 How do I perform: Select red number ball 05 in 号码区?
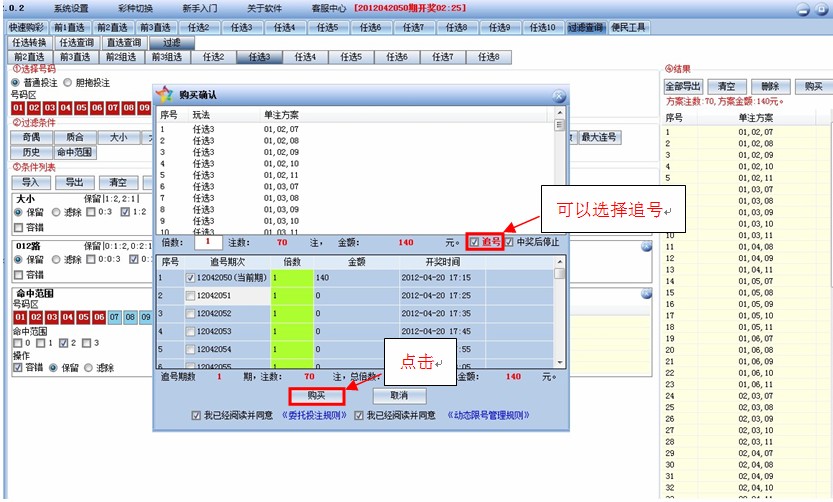pyautogui.click(x=82, y=107)
